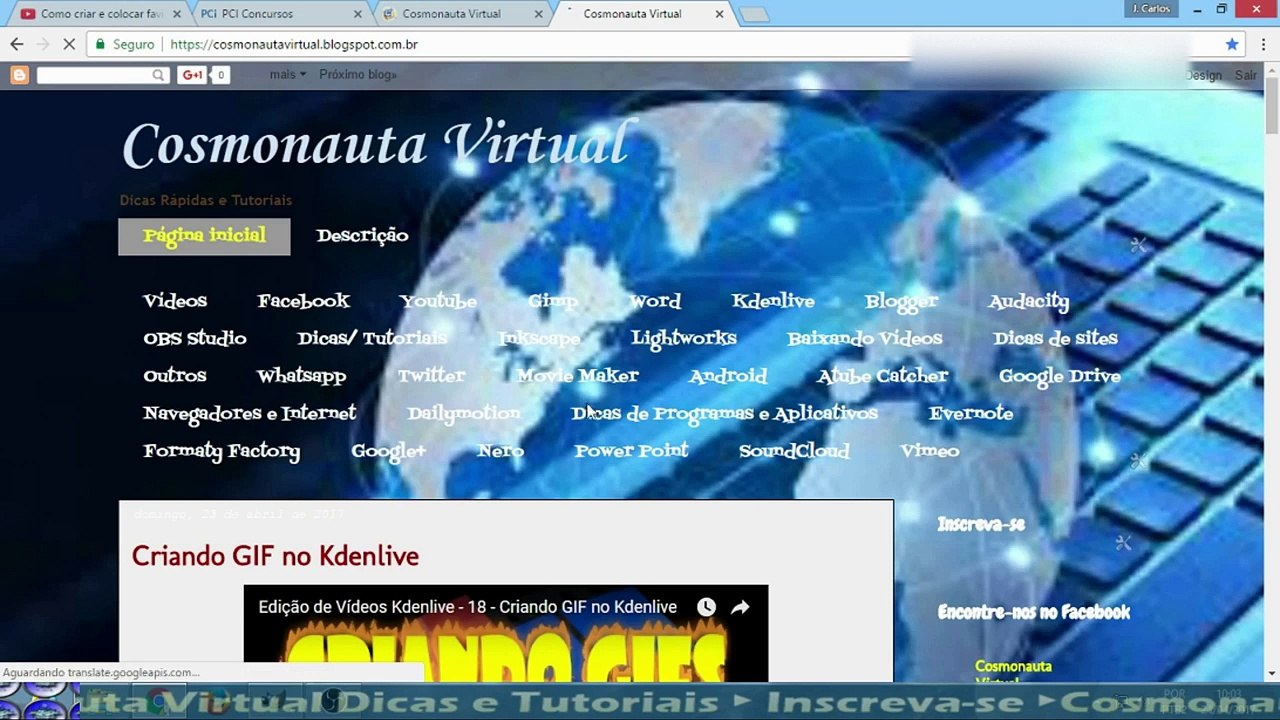
Task: Open the Word label link
Action: coord(655,301)
